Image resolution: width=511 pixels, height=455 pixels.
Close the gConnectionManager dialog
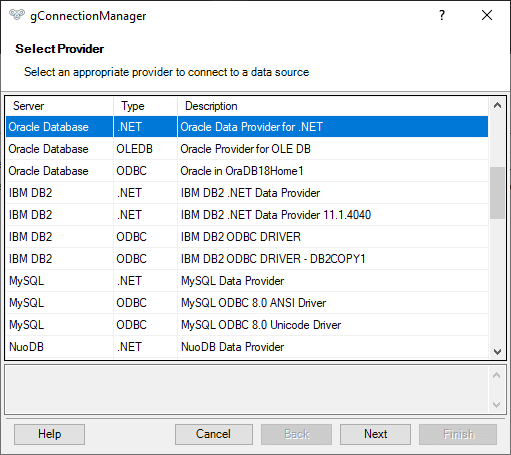(x=487, y=15)
